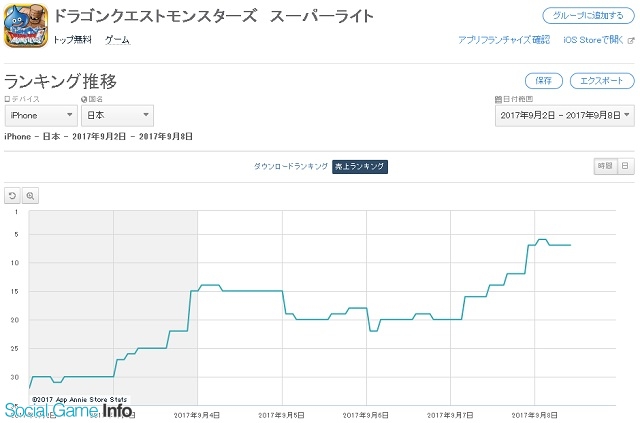Open the iOS Storeで開く link
The width and height of the screenshot is (640, 423).
point(598,40)
